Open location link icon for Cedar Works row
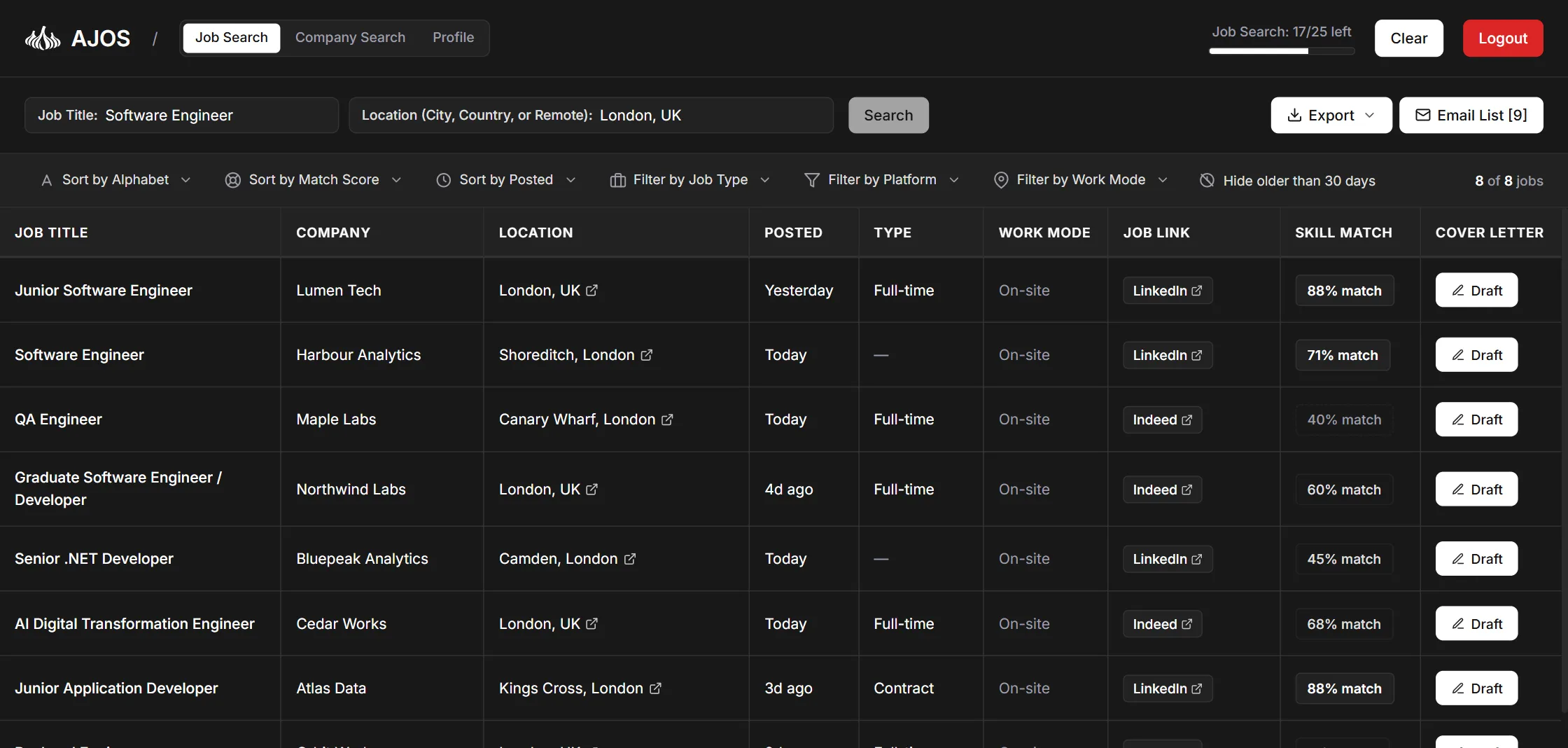Viewport: 1568px width, 748px height. [x=592, y=623]
